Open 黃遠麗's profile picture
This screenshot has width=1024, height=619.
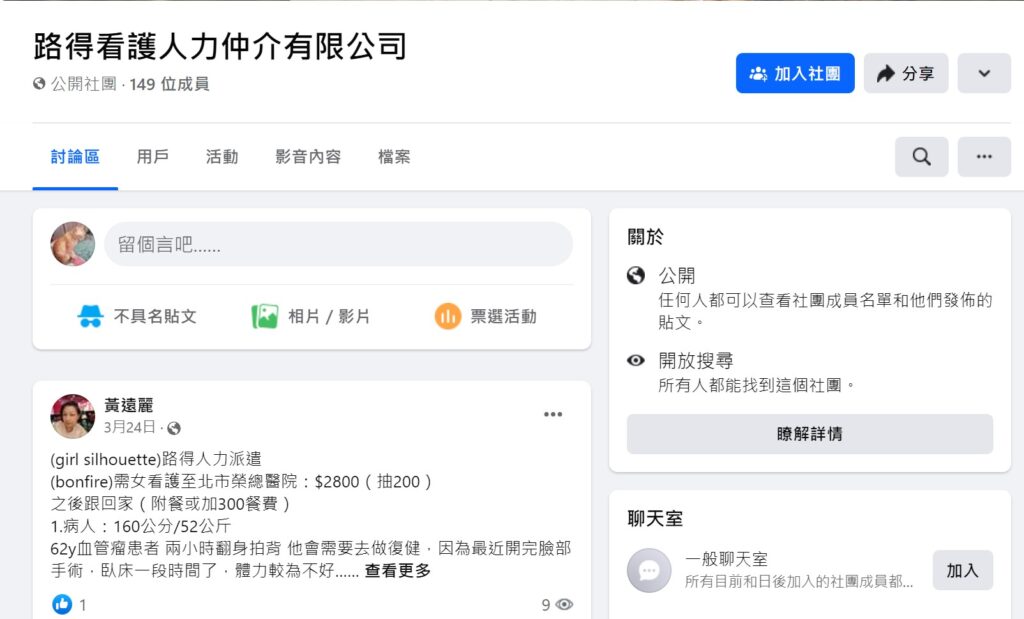(x=72, y=416)
